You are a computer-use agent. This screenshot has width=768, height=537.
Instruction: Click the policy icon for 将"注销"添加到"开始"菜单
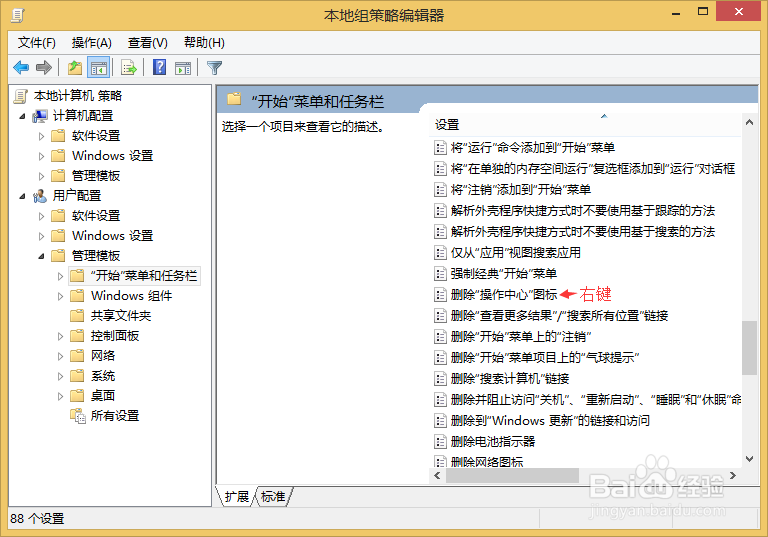click(x=440, y=189)
